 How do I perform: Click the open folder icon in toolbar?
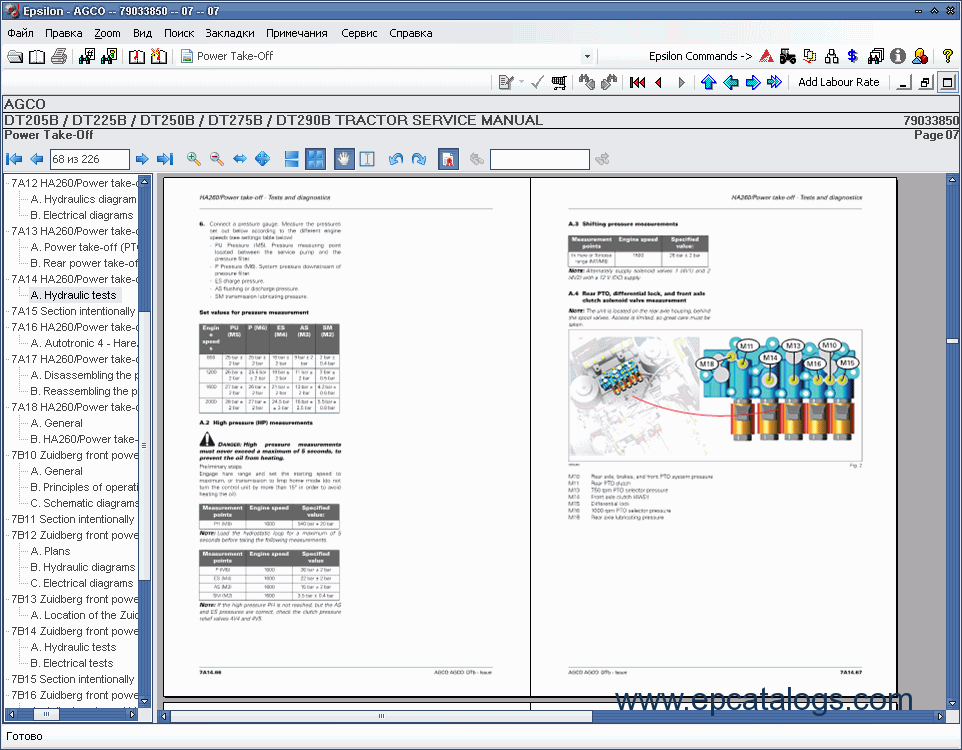15,56
